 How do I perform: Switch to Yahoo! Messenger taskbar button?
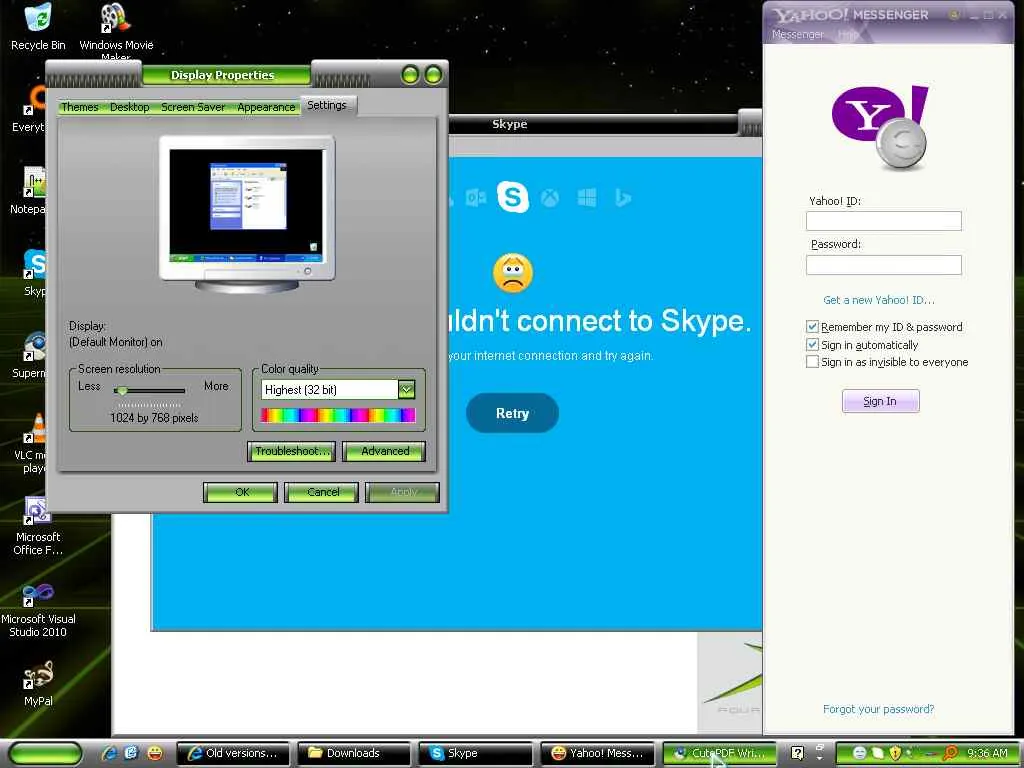(x=596, y=754)
